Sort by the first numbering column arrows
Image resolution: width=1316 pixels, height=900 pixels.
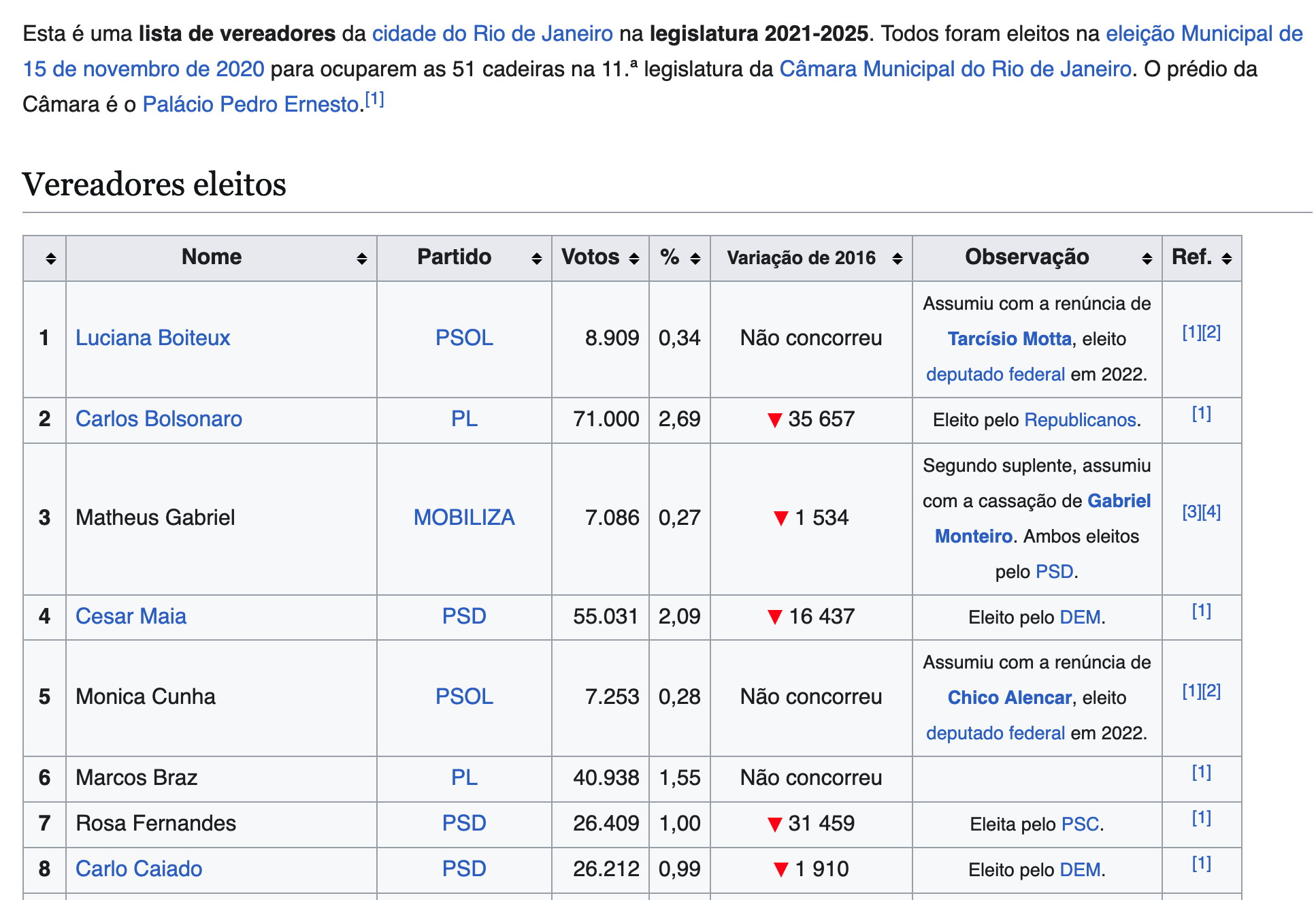50,258
